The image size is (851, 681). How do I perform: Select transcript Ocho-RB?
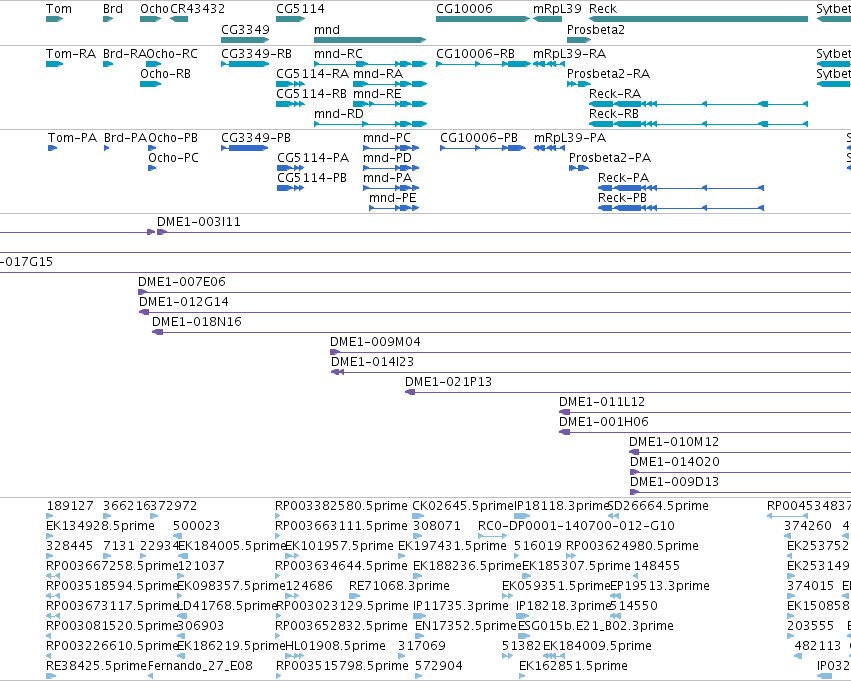pos(150,84)
